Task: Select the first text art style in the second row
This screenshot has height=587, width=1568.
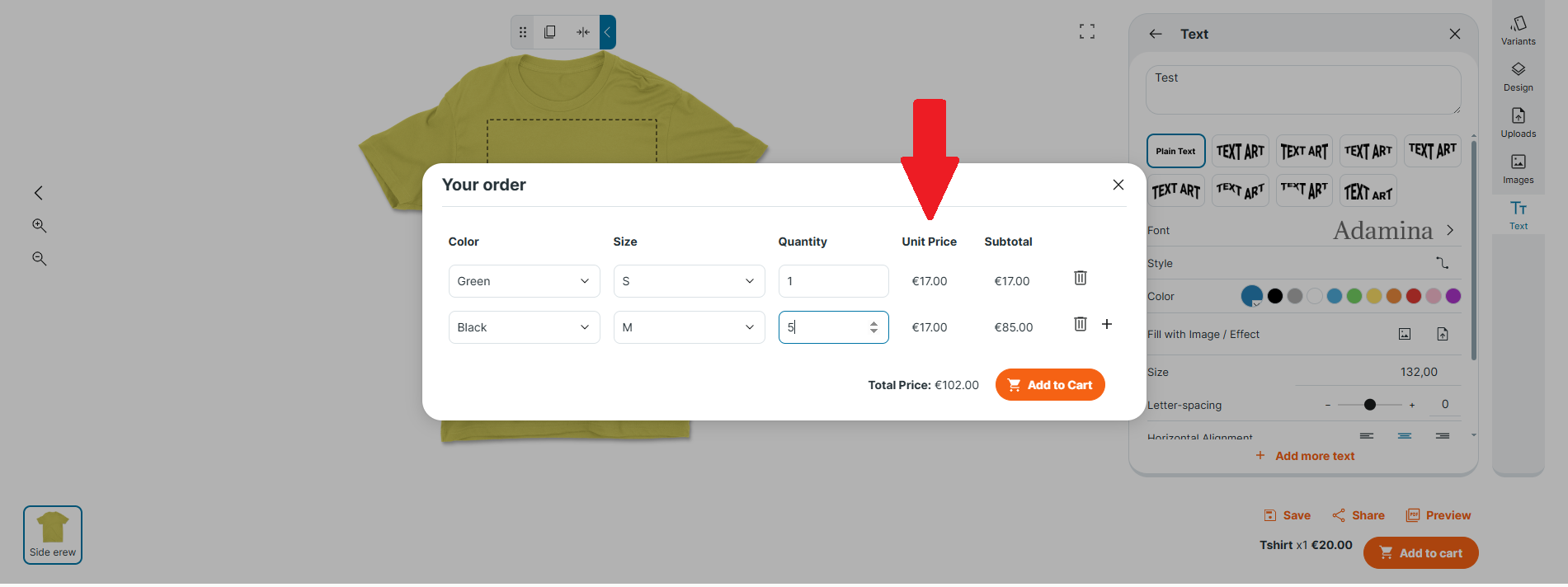Action: pos(1176,190)
